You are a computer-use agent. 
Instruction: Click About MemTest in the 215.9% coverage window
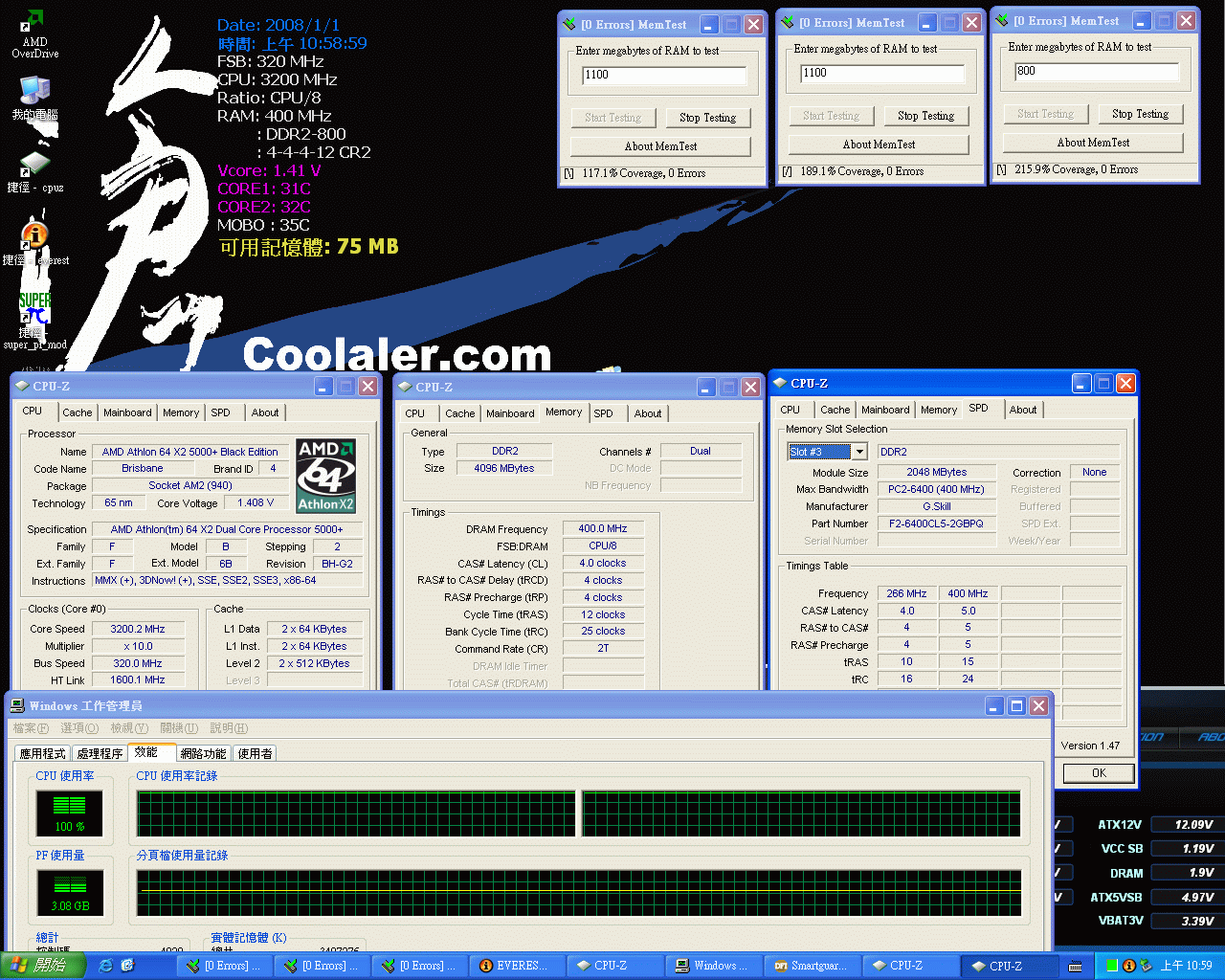[x=1093, y=143]
